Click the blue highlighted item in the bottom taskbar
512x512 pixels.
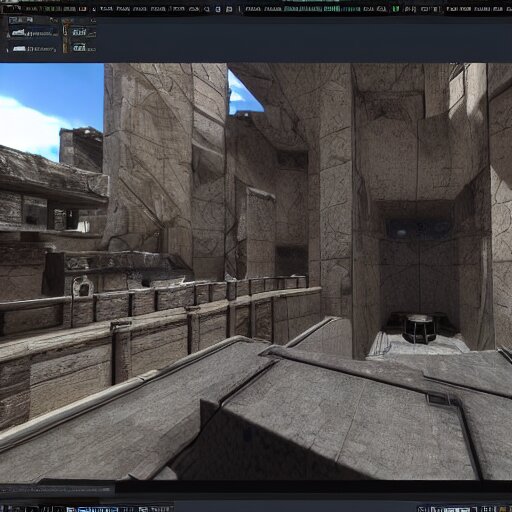(97, 509)
